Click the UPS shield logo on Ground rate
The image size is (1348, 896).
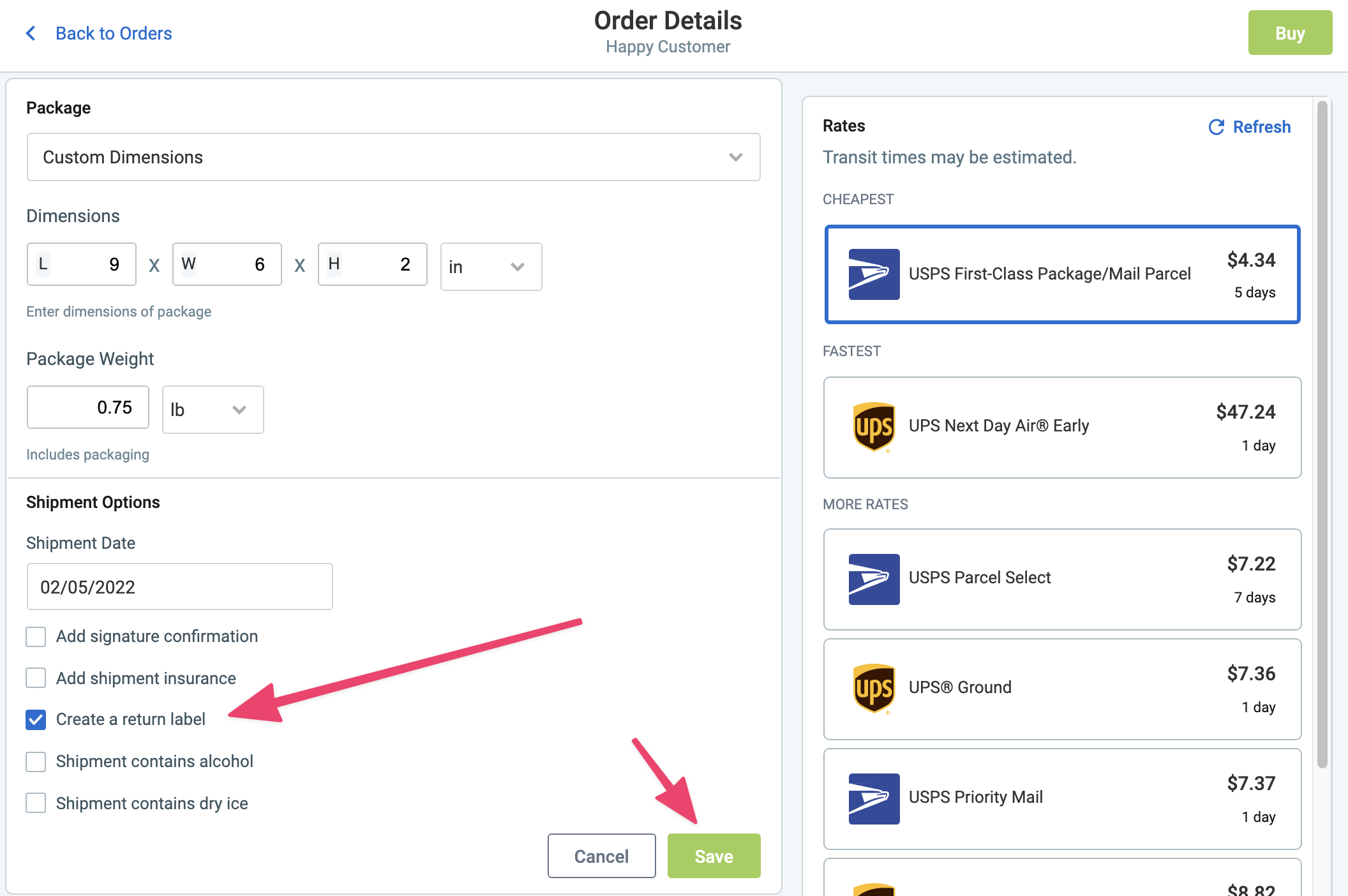coord(874,689)
